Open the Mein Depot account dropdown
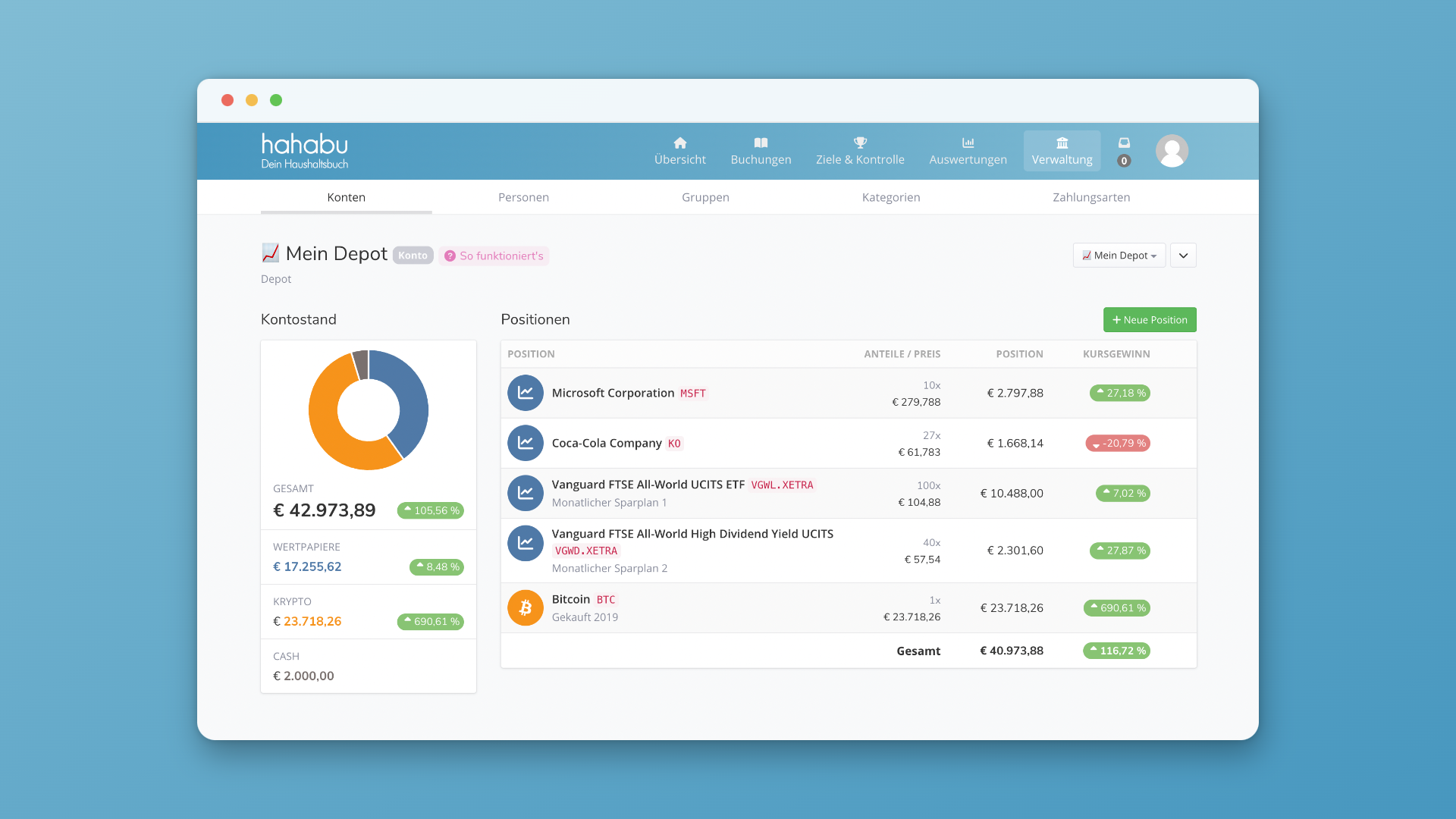Image resolution: width=1456 pixels, height=819 pixels. 1119,256
